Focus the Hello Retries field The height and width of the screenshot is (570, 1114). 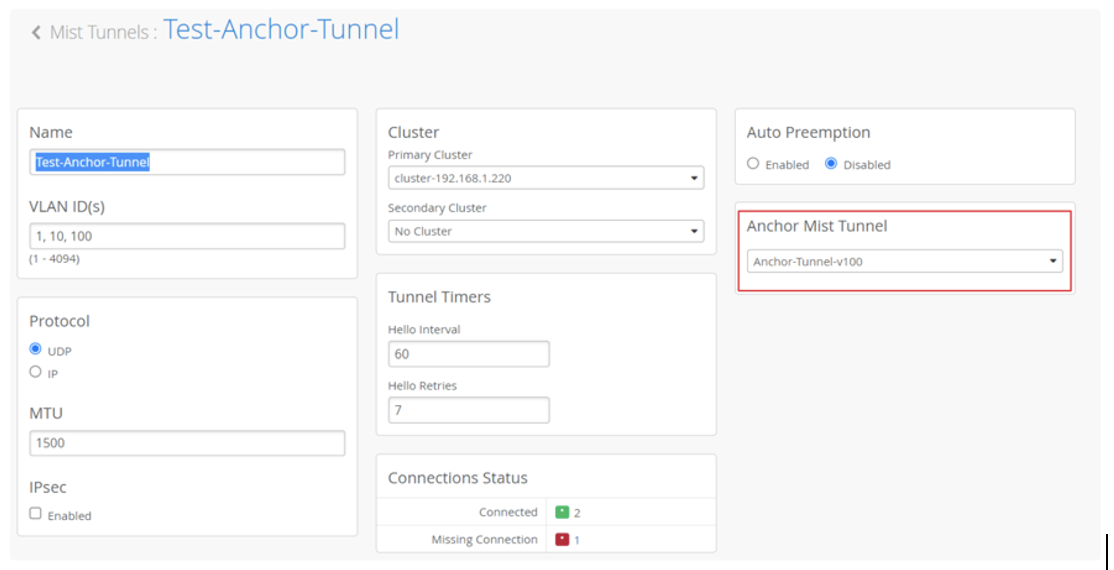point(468,410)
